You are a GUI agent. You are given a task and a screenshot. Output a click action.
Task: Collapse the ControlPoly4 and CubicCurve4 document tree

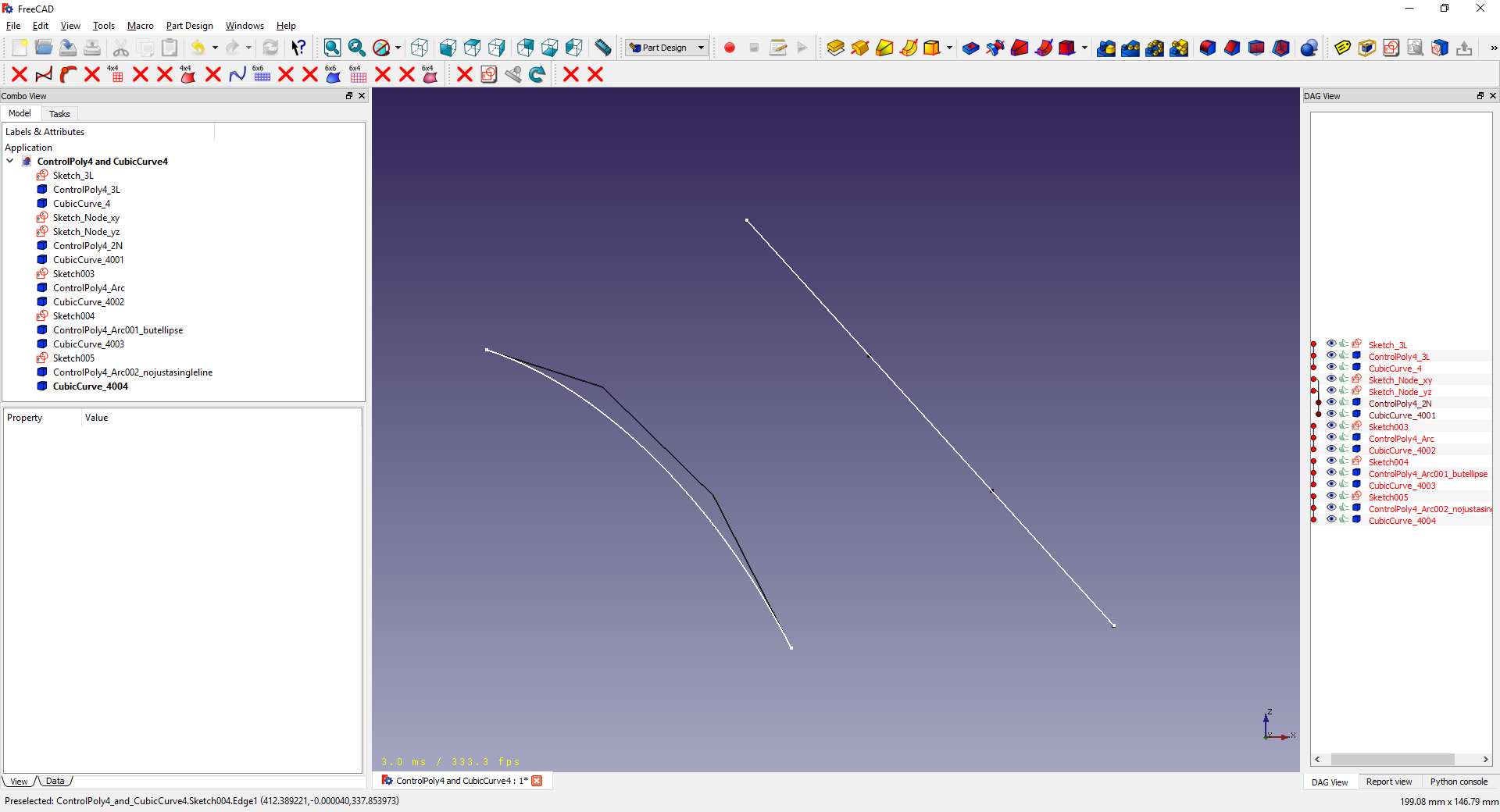tap(10, 162)
